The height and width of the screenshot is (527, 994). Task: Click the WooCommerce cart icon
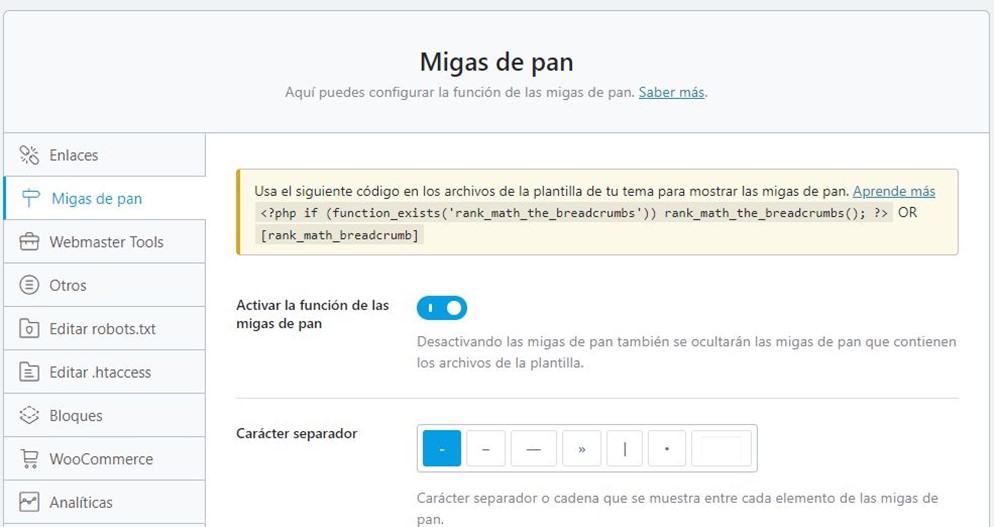click(30, 459)
